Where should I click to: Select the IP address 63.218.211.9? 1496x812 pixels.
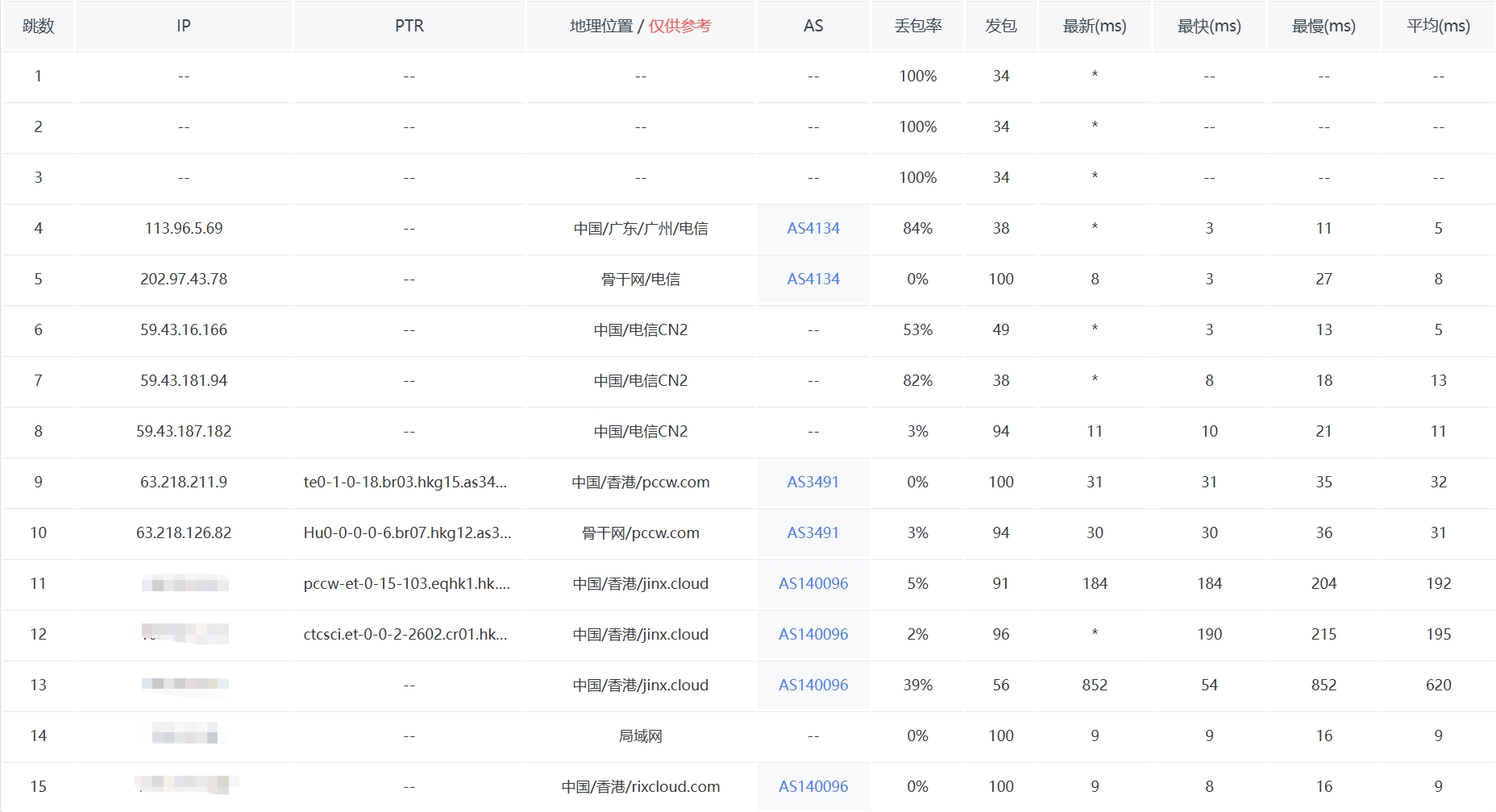pyautogui.click(x=184, y=482)
